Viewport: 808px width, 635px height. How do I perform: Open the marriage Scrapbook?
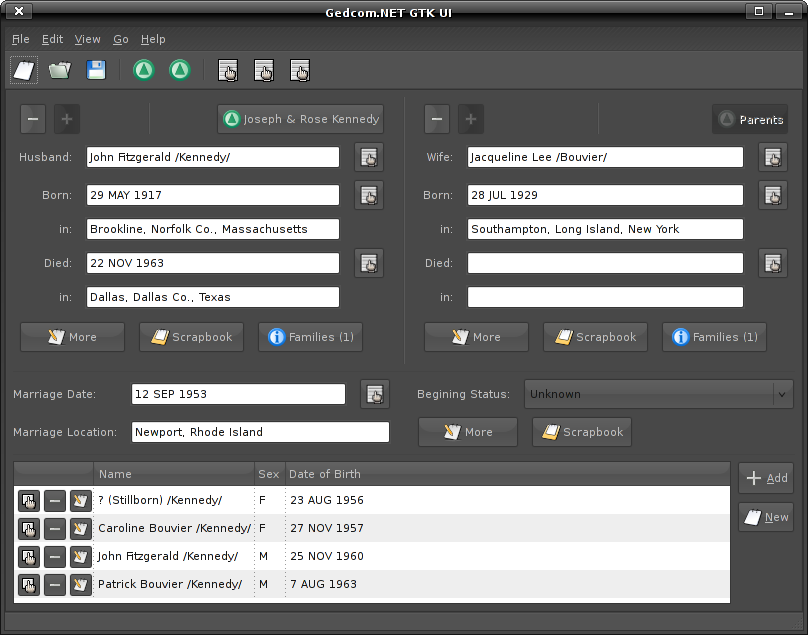(x=582, y=432)
